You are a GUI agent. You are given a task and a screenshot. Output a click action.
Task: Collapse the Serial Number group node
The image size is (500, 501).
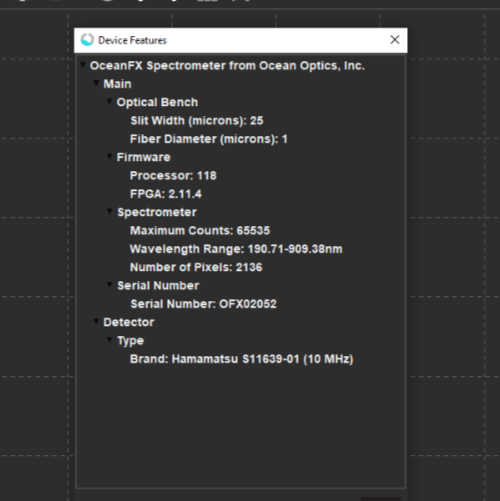click(109, 284)
